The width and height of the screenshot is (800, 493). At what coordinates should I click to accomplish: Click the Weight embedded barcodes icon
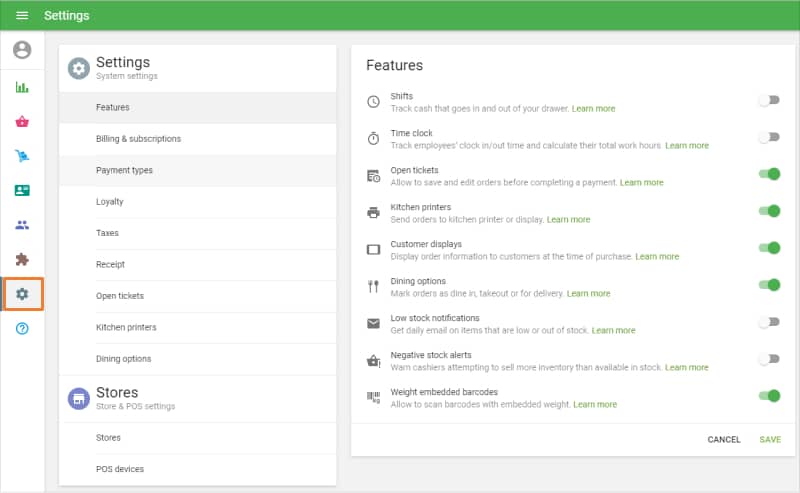point(373,398)
